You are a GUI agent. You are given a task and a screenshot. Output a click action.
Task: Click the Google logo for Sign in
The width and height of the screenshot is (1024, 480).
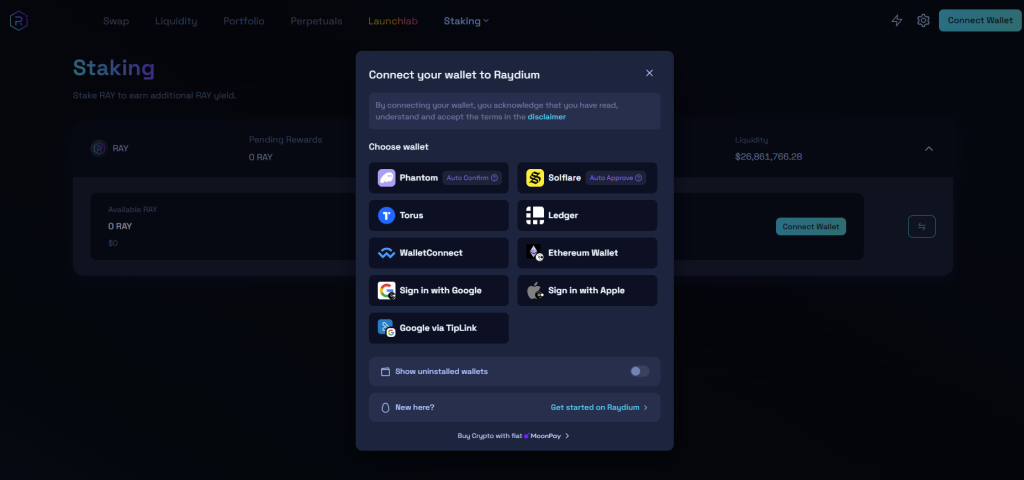pos(387,291)
